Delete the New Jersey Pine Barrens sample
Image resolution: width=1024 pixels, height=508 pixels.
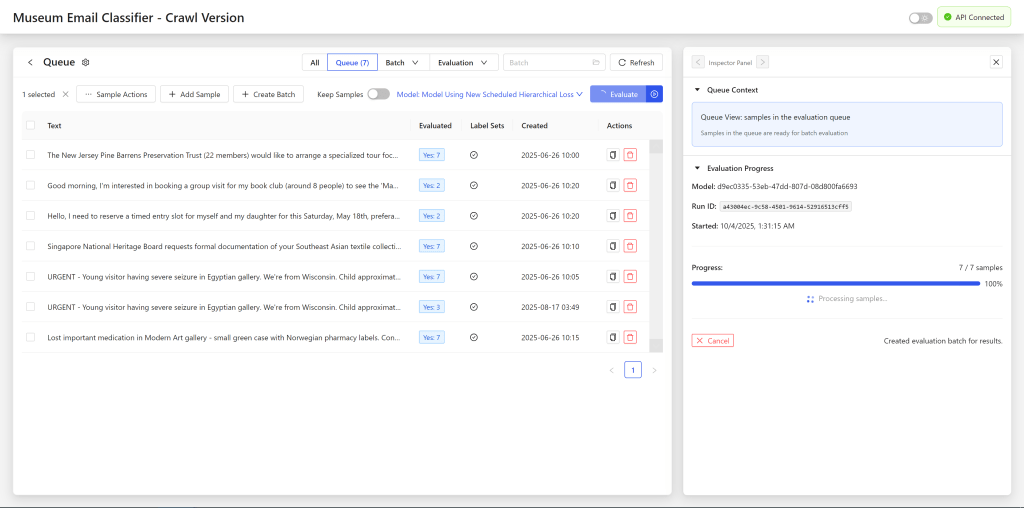(630, 155)
